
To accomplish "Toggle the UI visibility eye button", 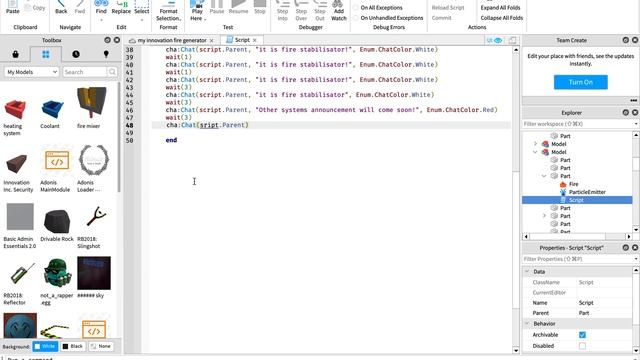I will 495,40.
